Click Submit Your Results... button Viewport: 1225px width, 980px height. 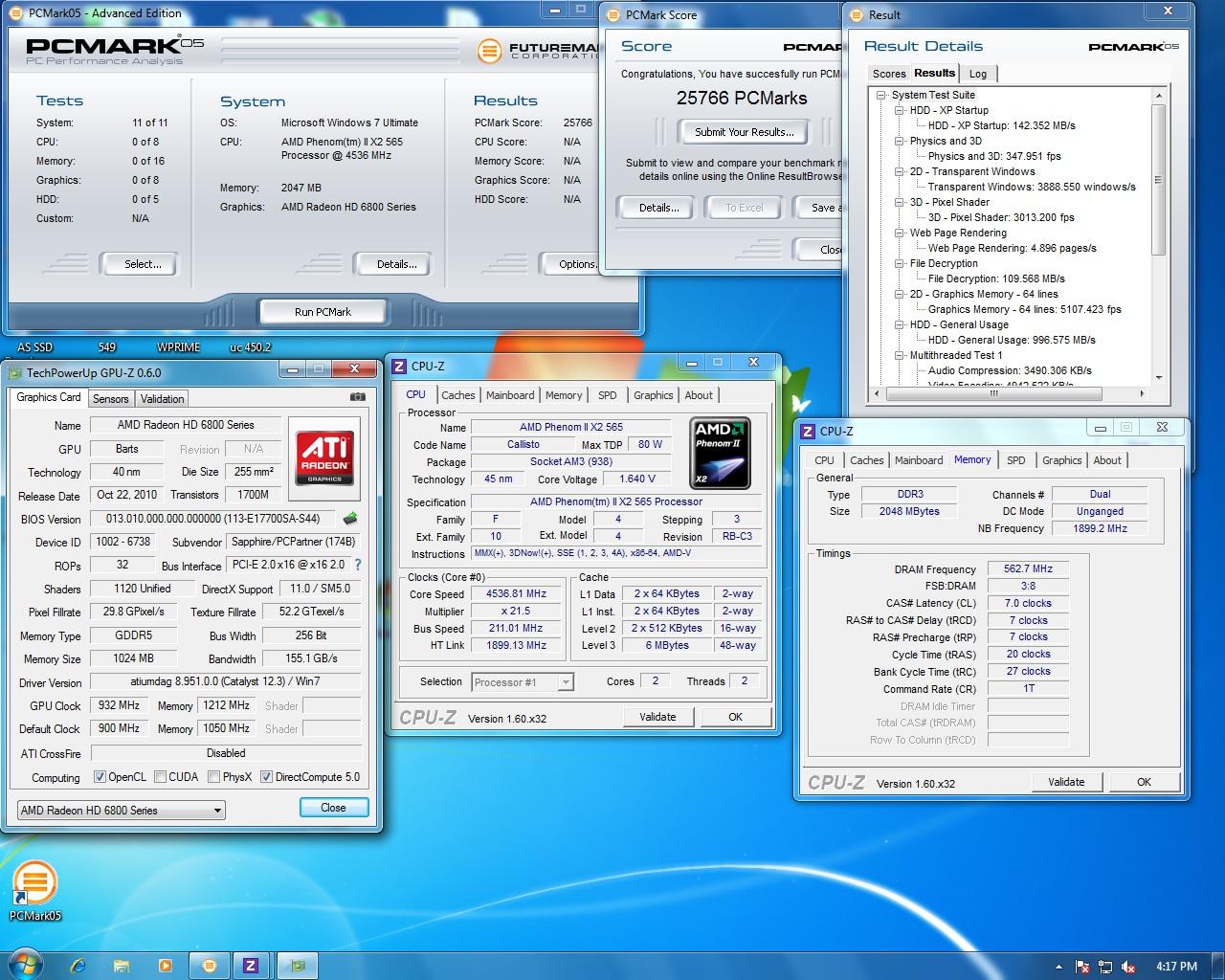pos(744,132)
